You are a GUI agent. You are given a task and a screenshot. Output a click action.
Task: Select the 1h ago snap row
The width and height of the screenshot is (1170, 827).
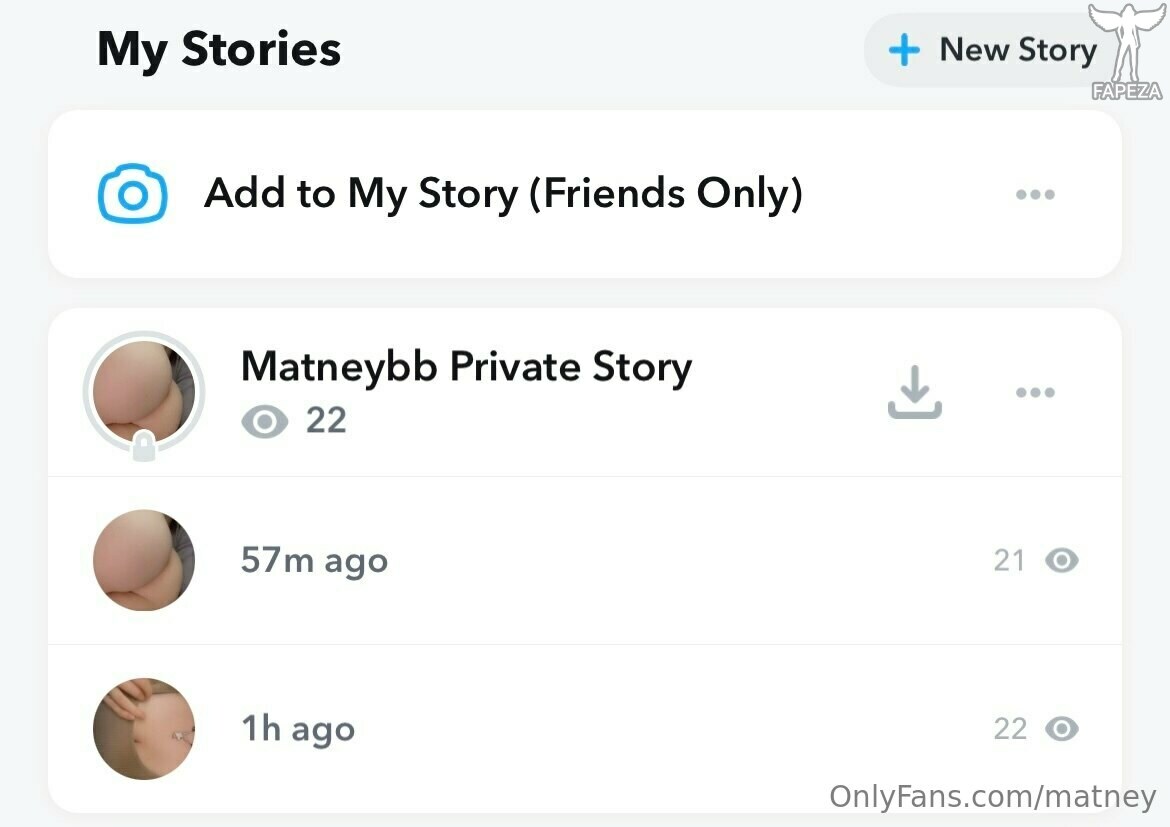coord(585,728)
